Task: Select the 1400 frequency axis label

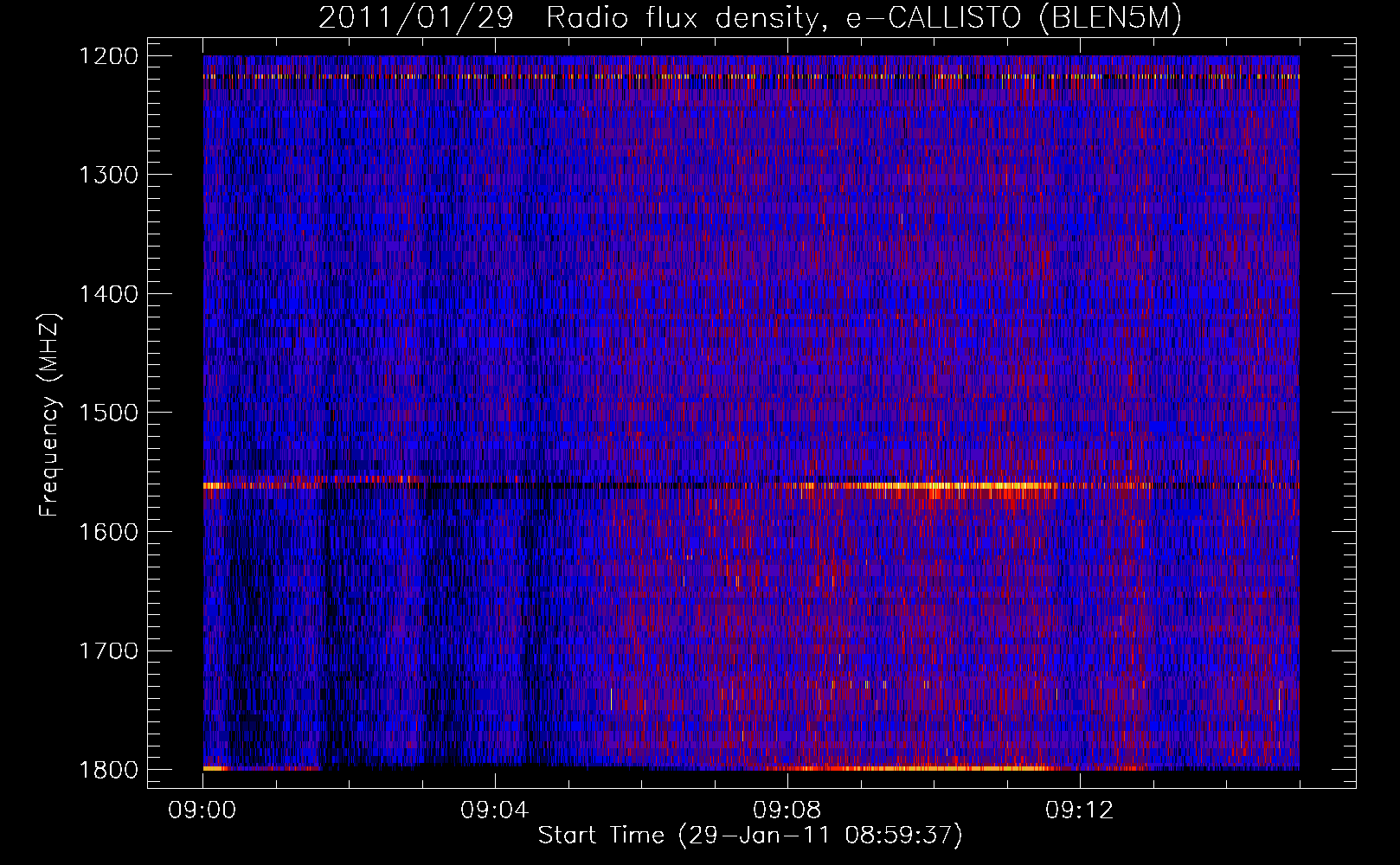Action: pos(108,294)
